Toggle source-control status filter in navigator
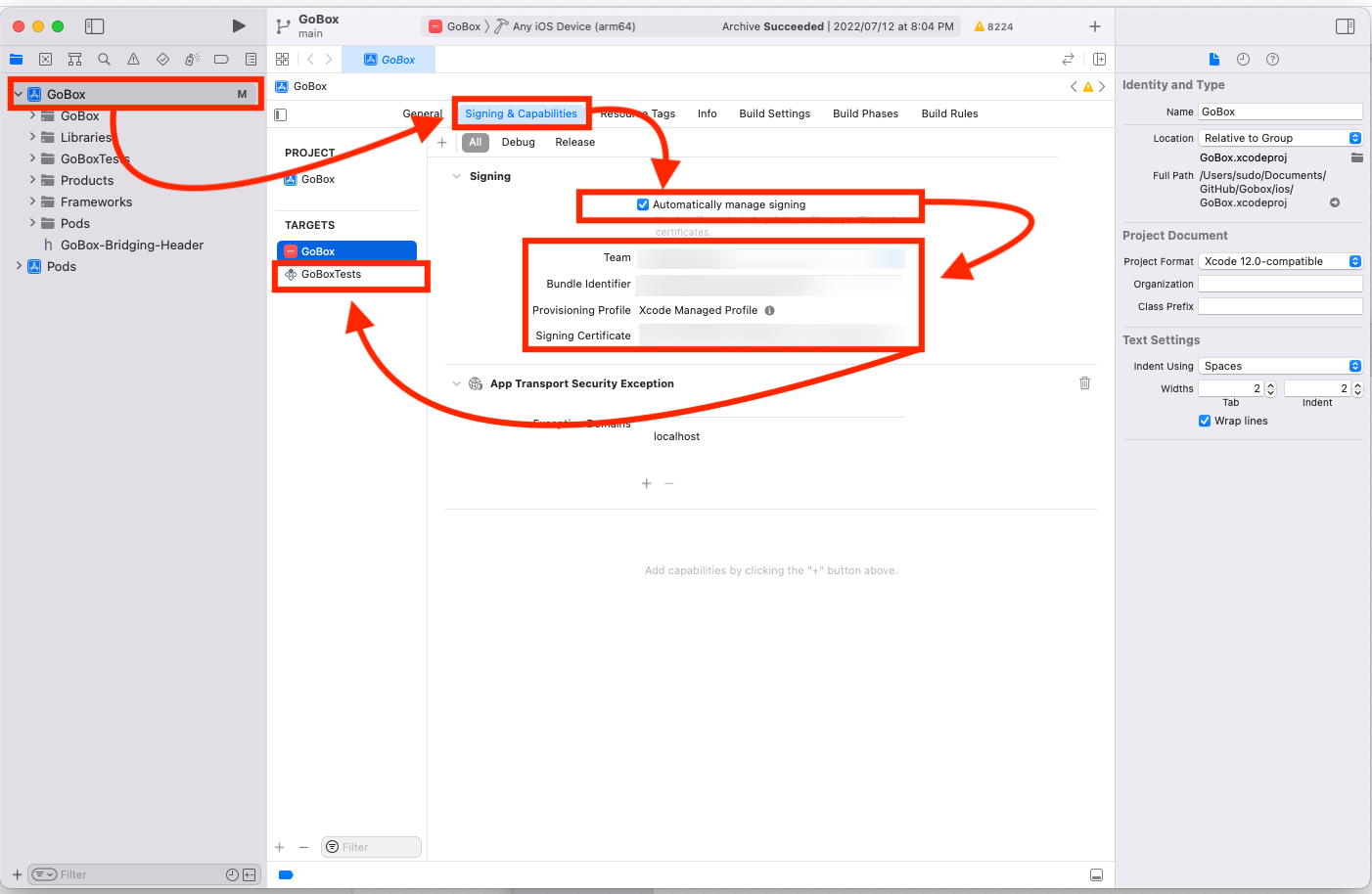 coord(250,875)
